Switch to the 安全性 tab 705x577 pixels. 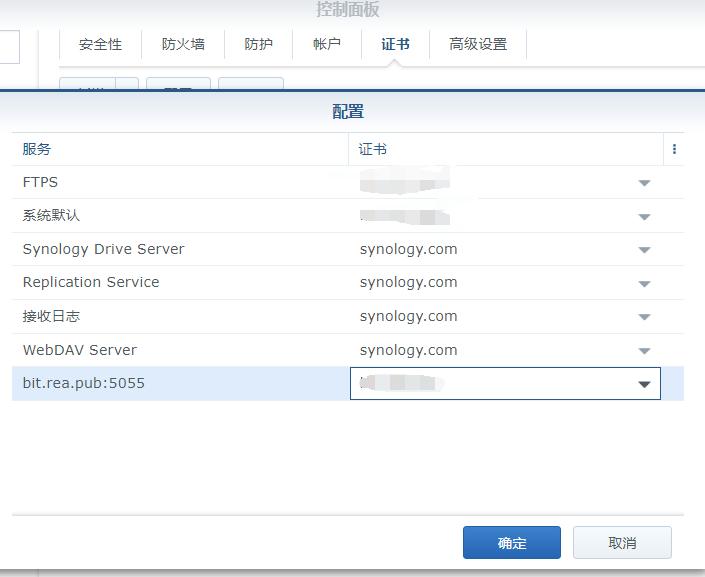click(100, 44)
